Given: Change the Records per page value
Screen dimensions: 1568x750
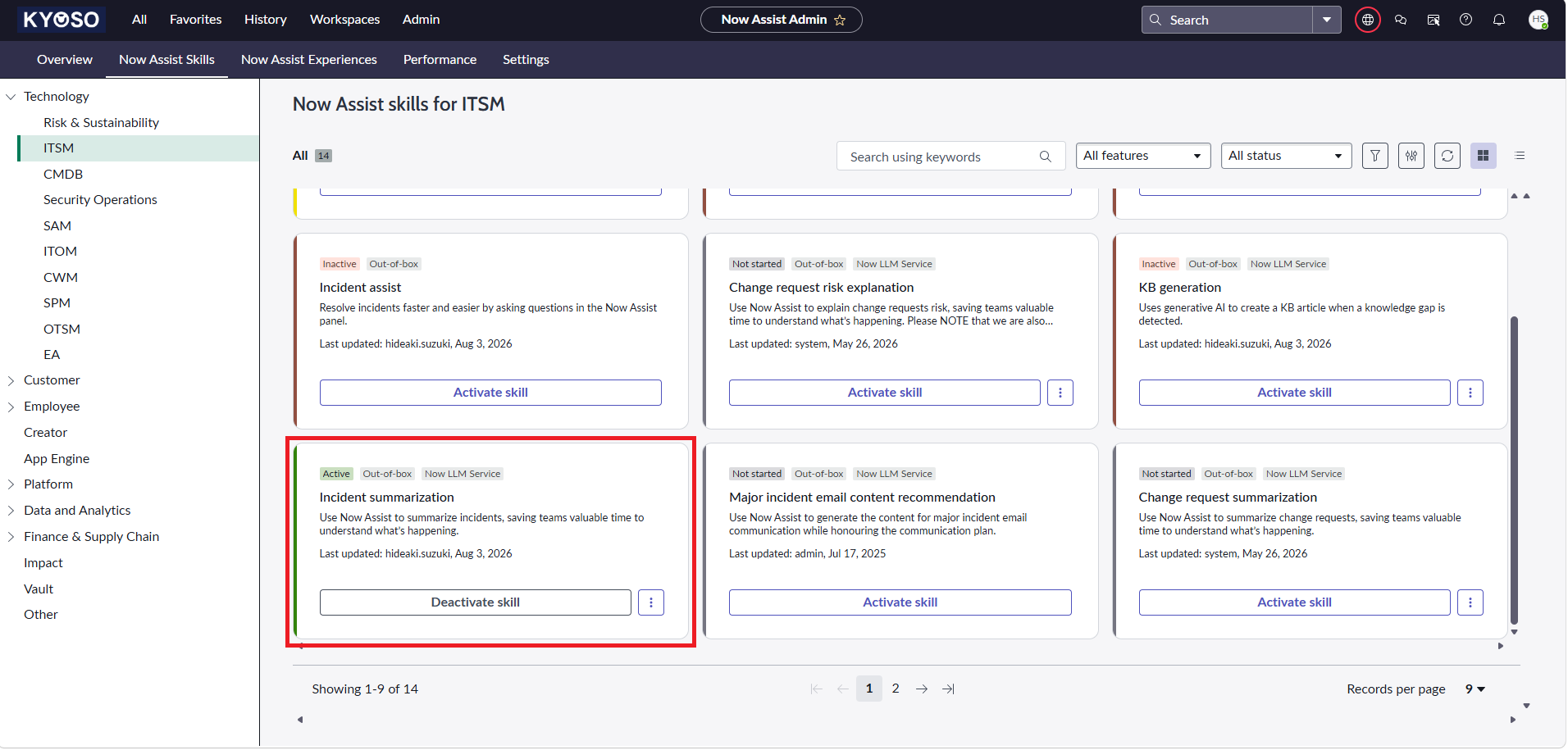Looking at the screenshot, I should tap(1475, 689).
